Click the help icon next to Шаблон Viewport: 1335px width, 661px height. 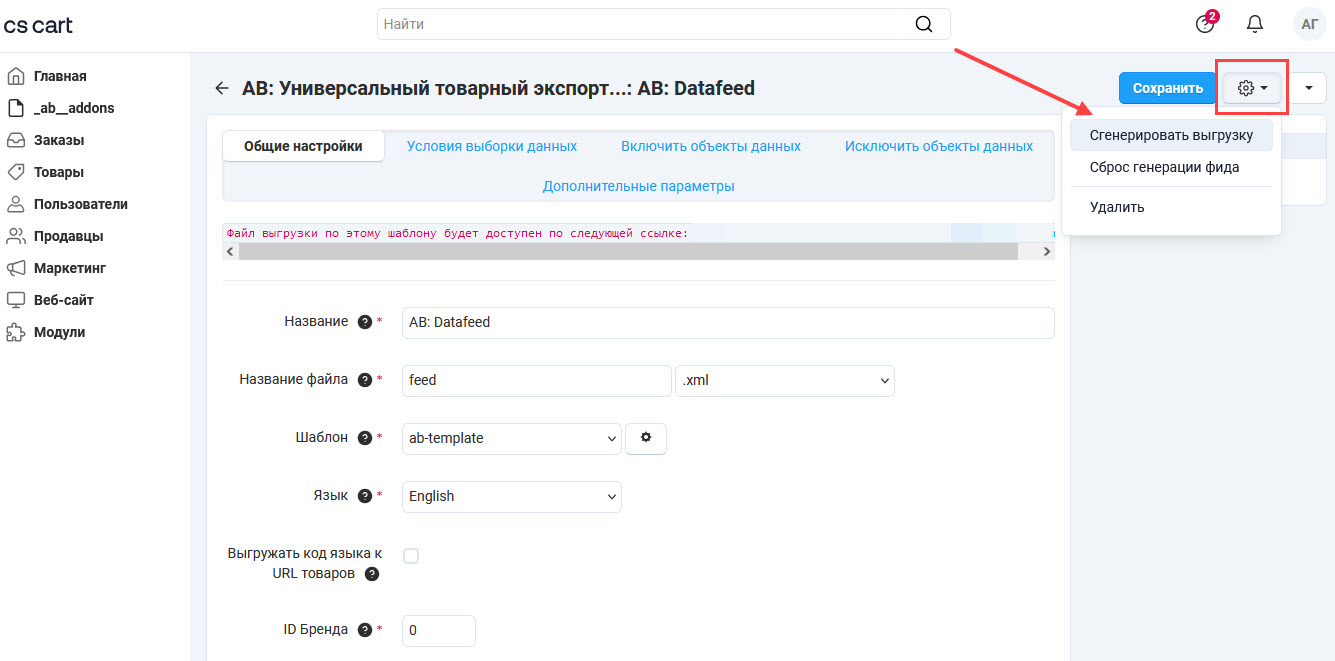point(365,438)
